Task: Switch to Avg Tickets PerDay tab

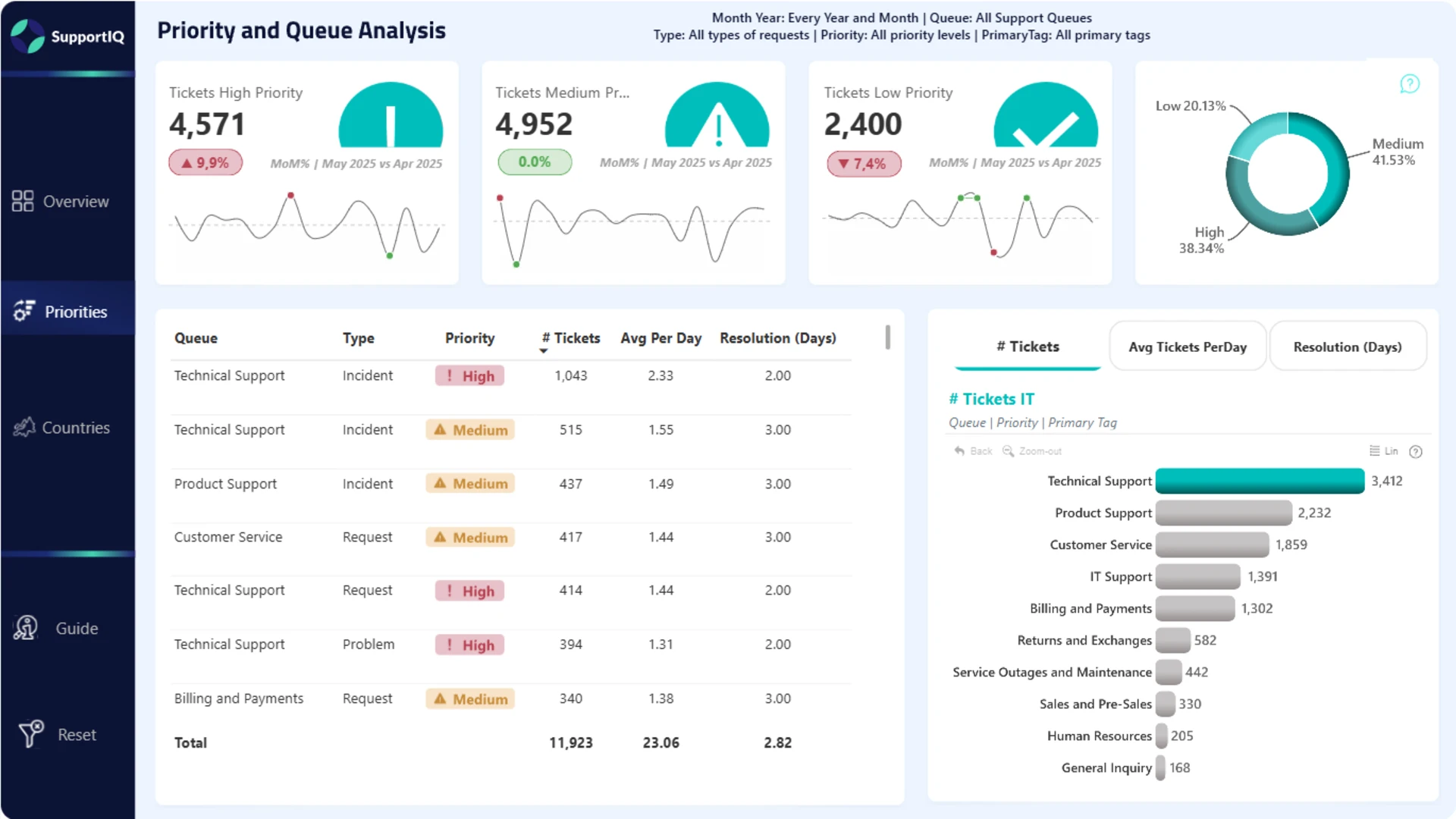Action: [1188, 347]
